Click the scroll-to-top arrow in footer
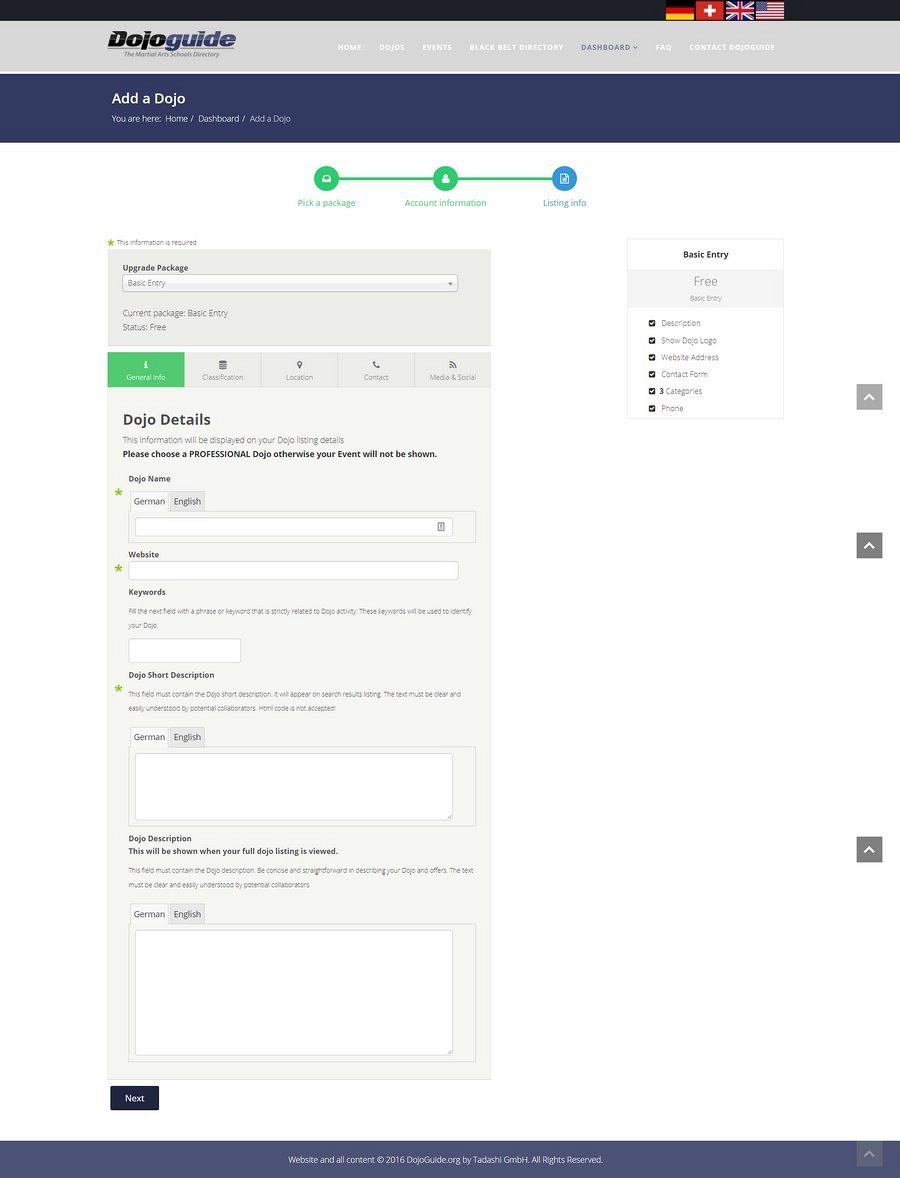900x1178 pixels. click(869, 1154)
